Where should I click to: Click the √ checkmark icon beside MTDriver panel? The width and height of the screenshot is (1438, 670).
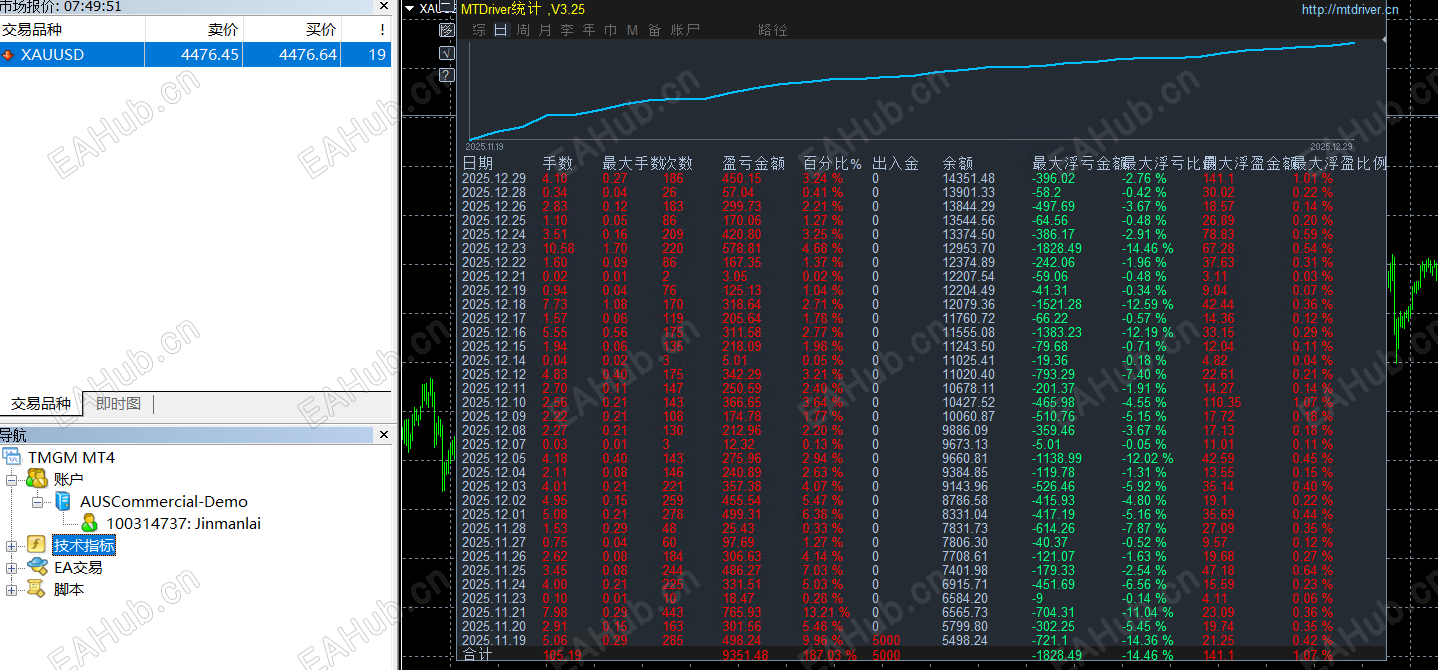[447, 53]
